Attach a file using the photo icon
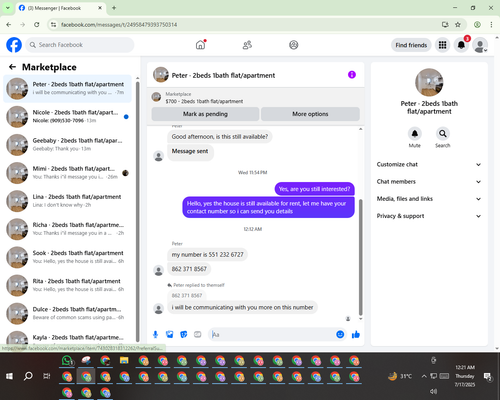The width and height of the screenshot is (500, 400). [x=170, y=334]
